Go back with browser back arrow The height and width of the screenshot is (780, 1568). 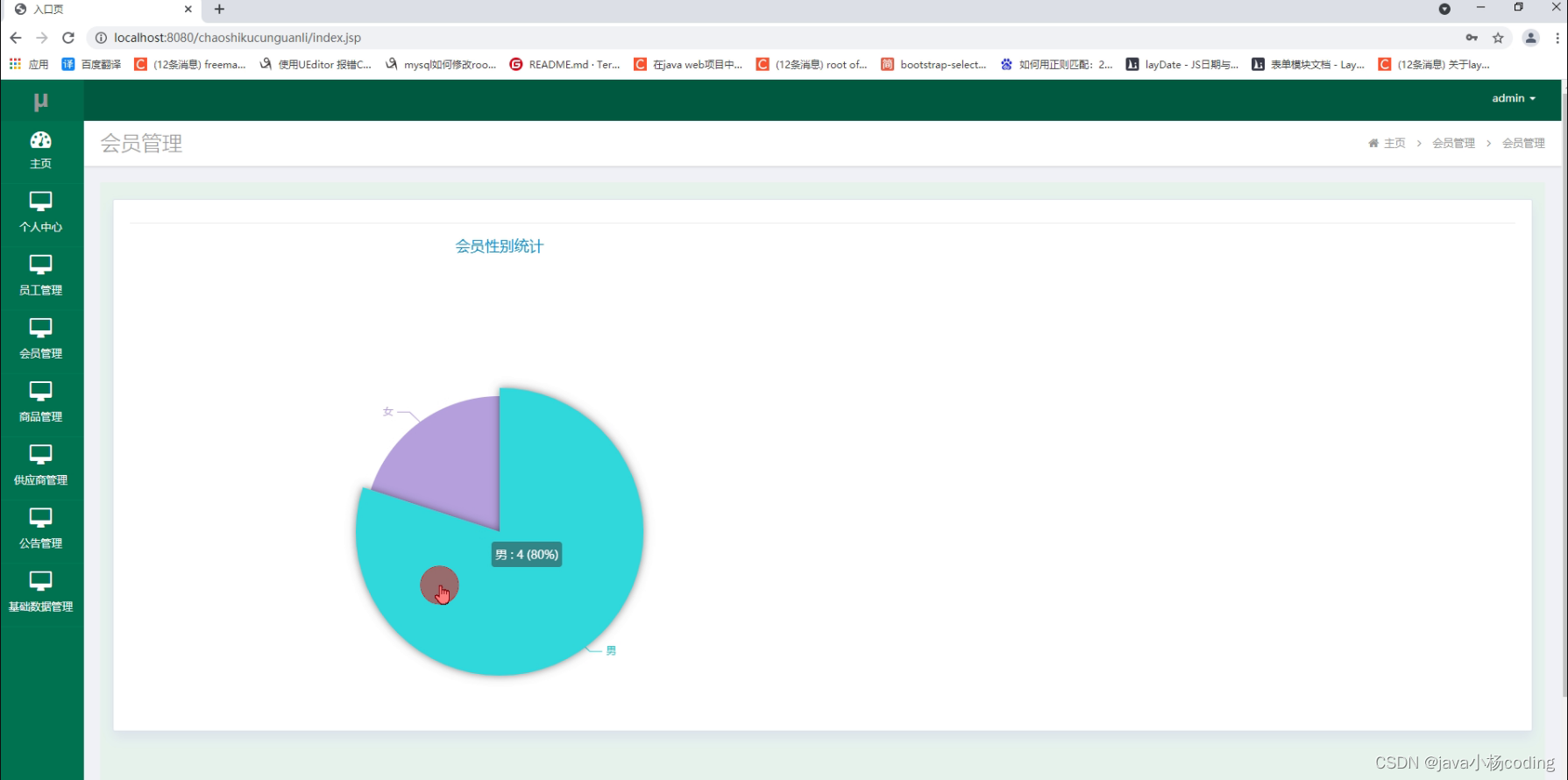(16, 38)
